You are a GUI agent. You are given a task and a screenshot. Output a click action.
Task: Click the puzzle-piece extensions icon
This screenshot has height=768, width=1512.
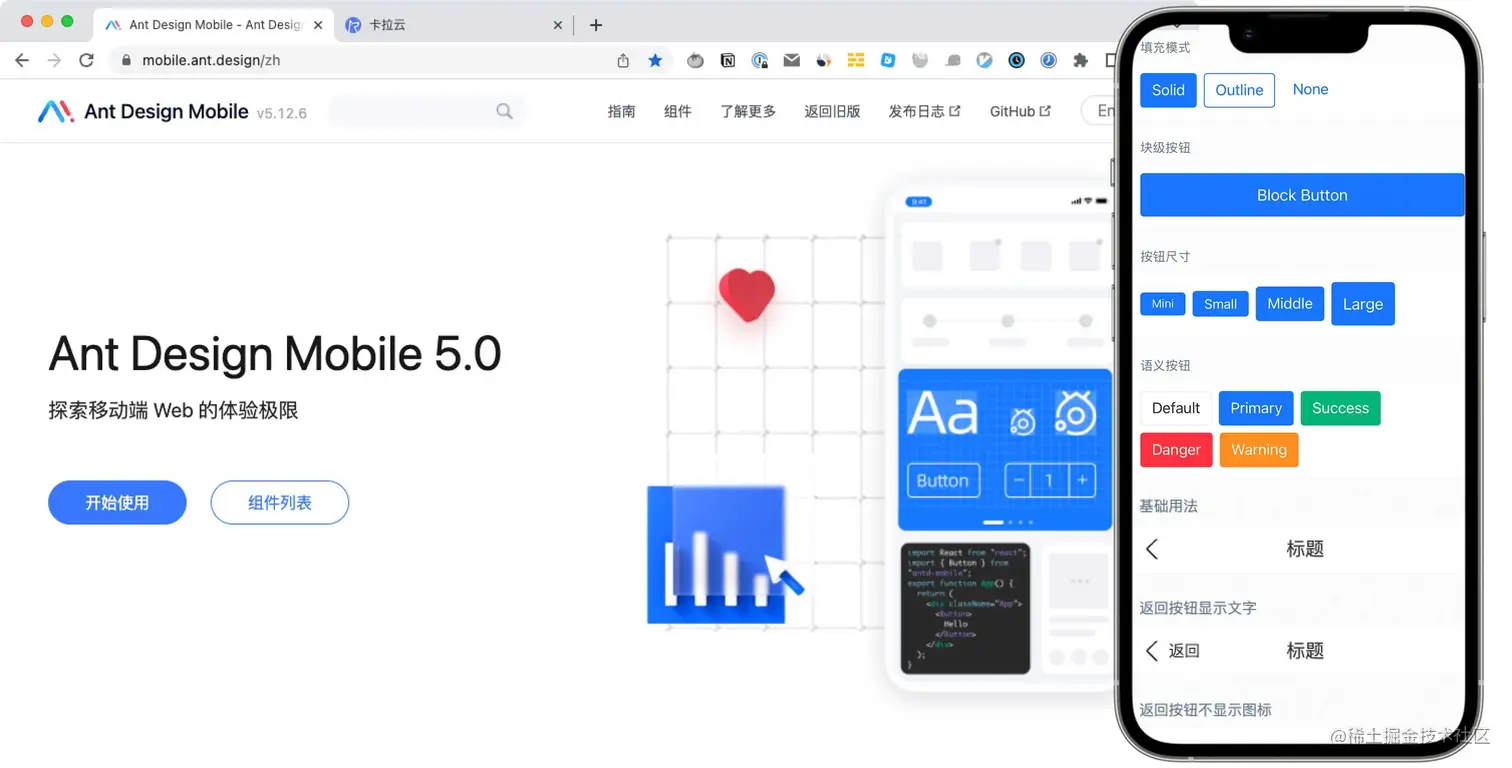1080,60
